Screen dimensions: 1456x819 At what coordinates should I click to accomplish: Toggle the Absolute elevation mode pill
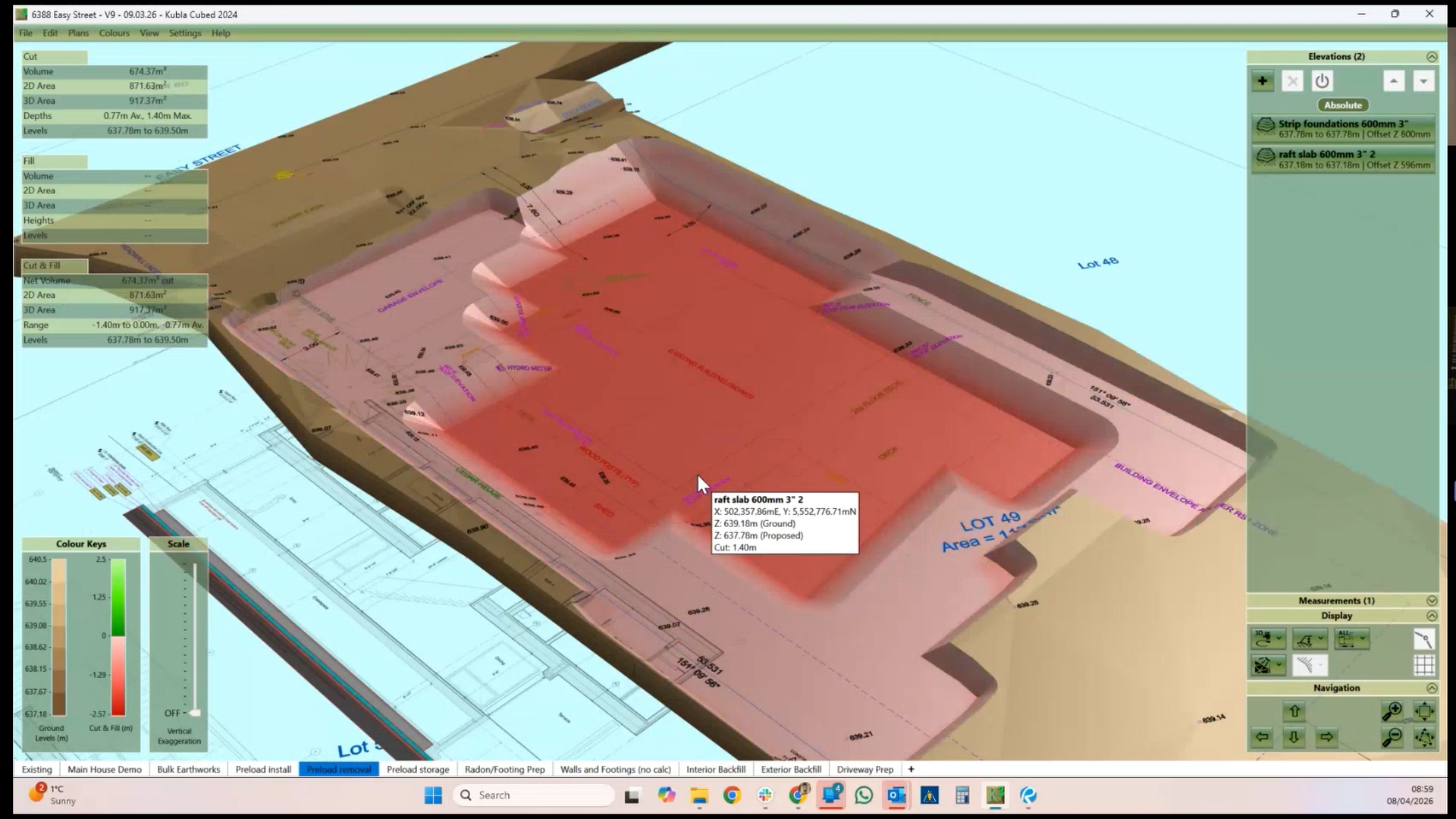click(x=1343, y=105)
